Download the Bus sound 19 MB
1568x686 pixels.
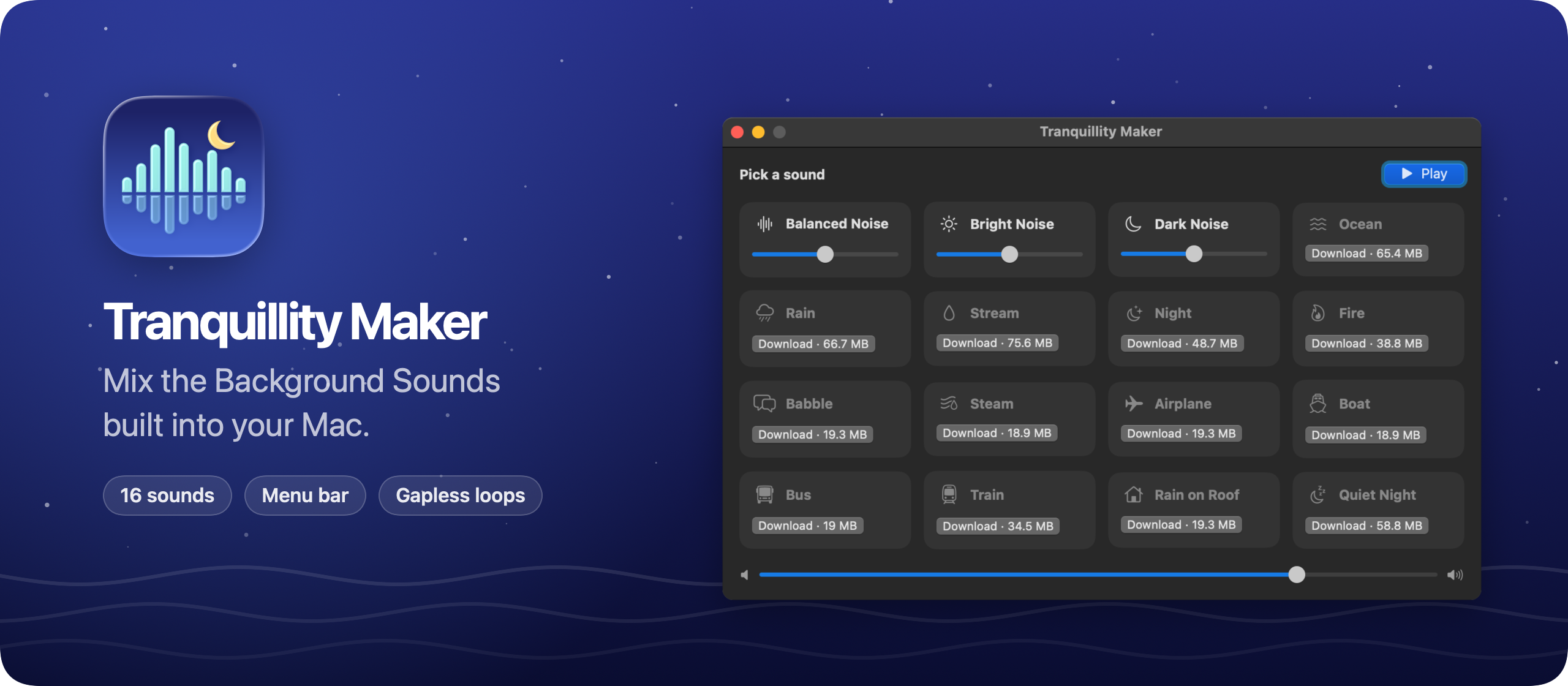tap(807, 526)
